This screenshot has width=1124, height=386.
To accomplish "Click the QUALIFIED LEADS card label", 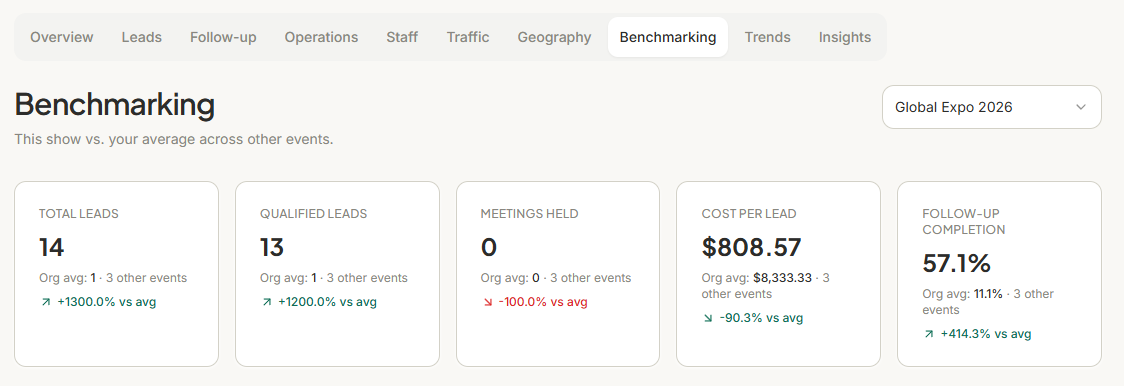I will [313, 214].
